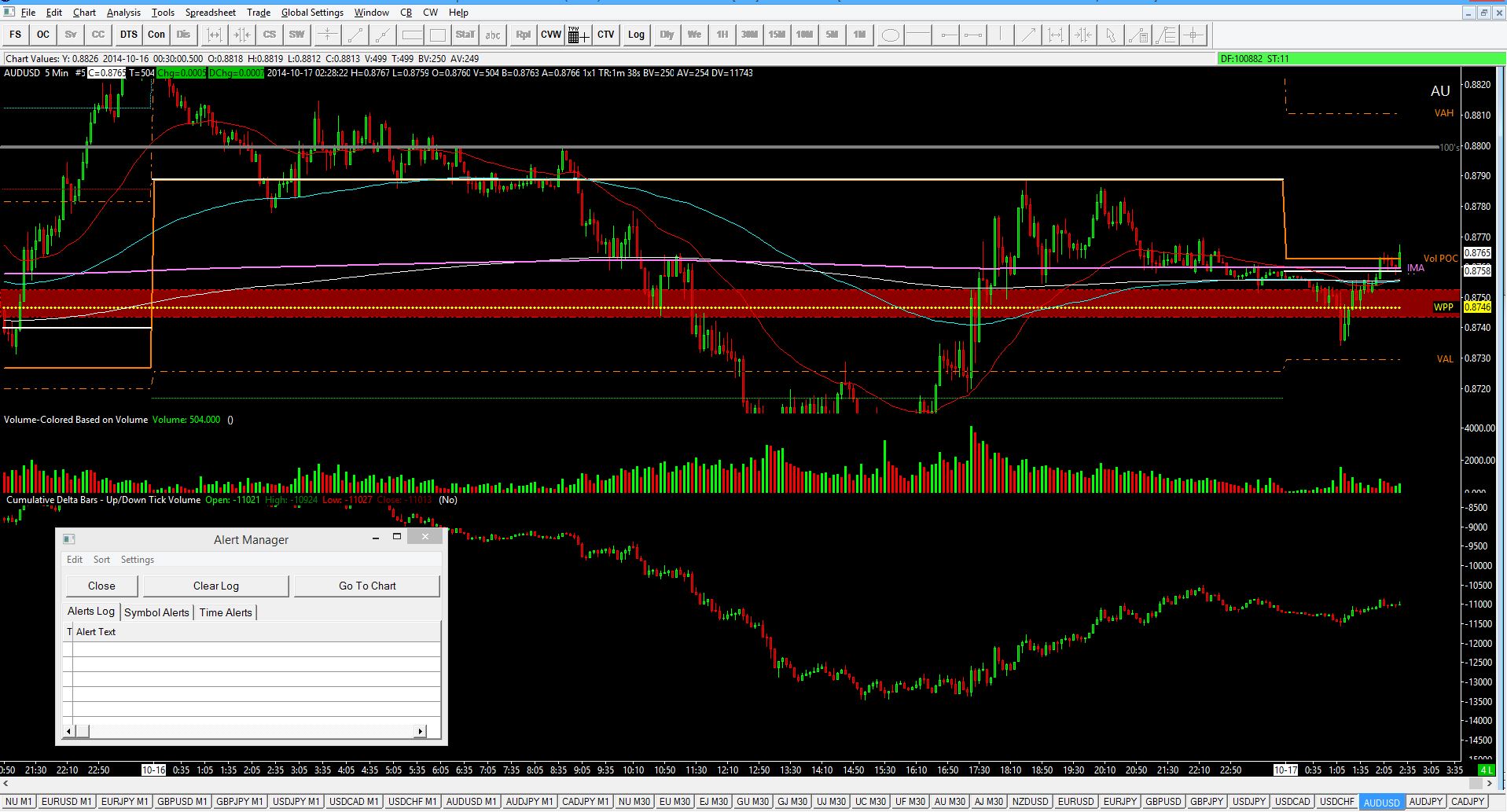This screenshot has height=812, width=1507.
Task: Click the CTV toolbar button
Action: click(x=606, y=35)
